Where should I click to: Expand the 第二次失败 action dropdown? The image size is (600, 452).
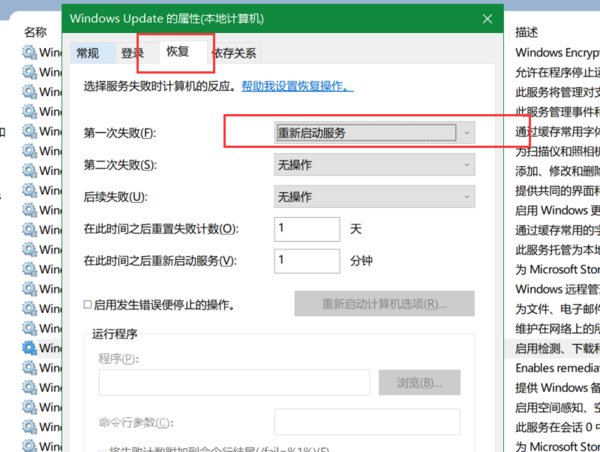click(x=375, y=165)
